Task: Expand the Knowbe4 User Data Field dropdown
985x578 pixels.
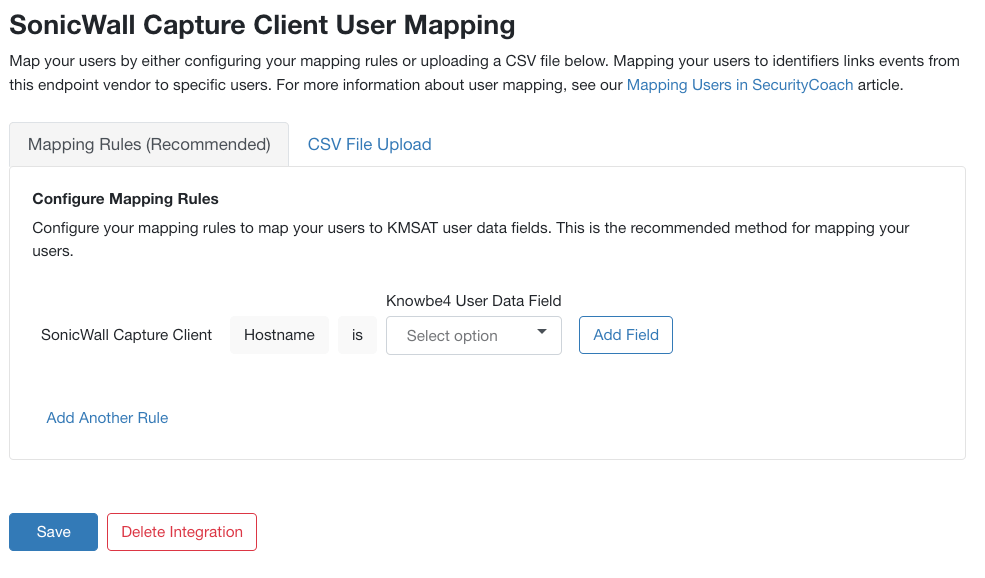Action: point(473,335)
